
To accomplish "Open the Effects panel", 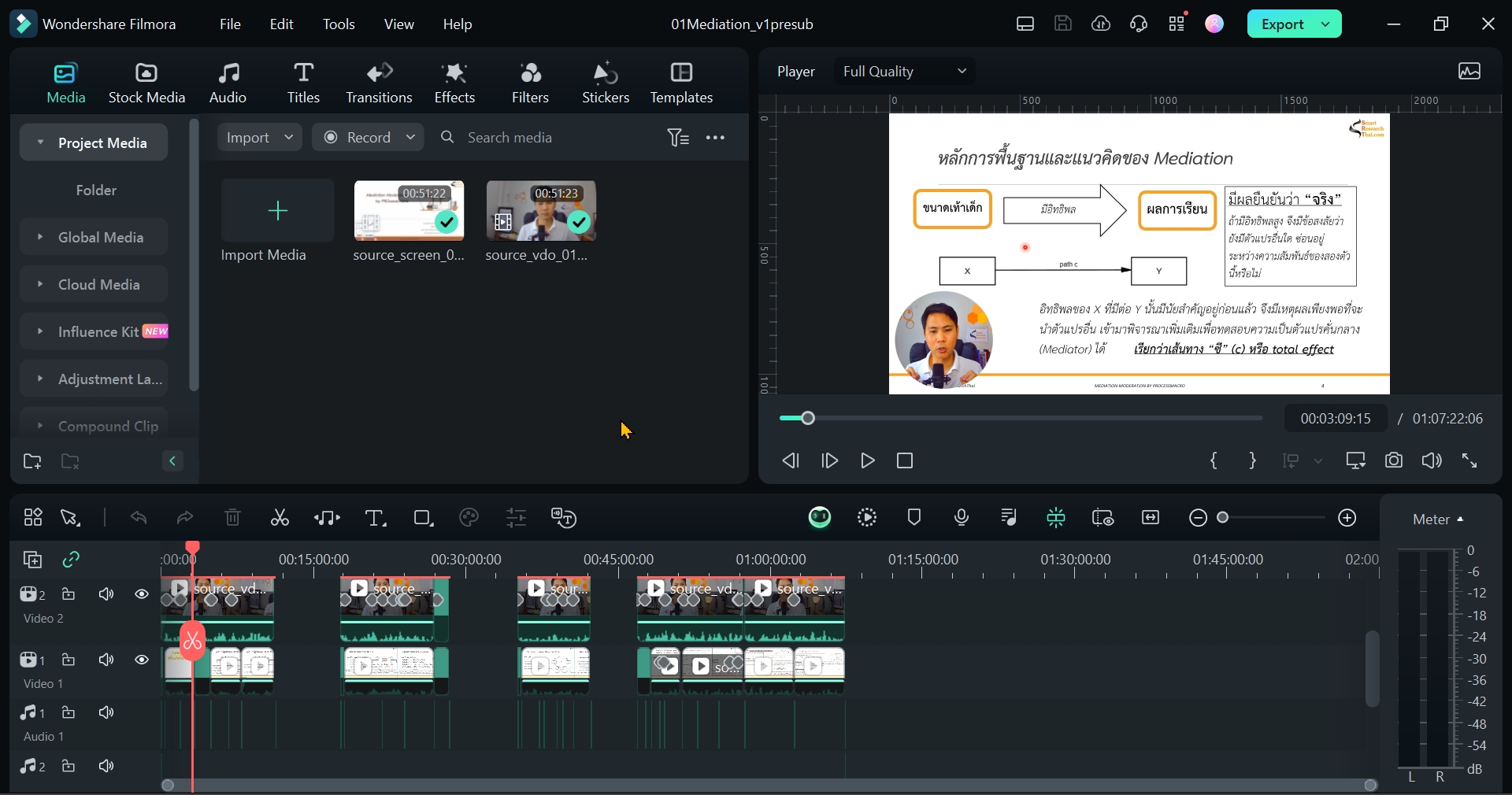I will [454, 83].
